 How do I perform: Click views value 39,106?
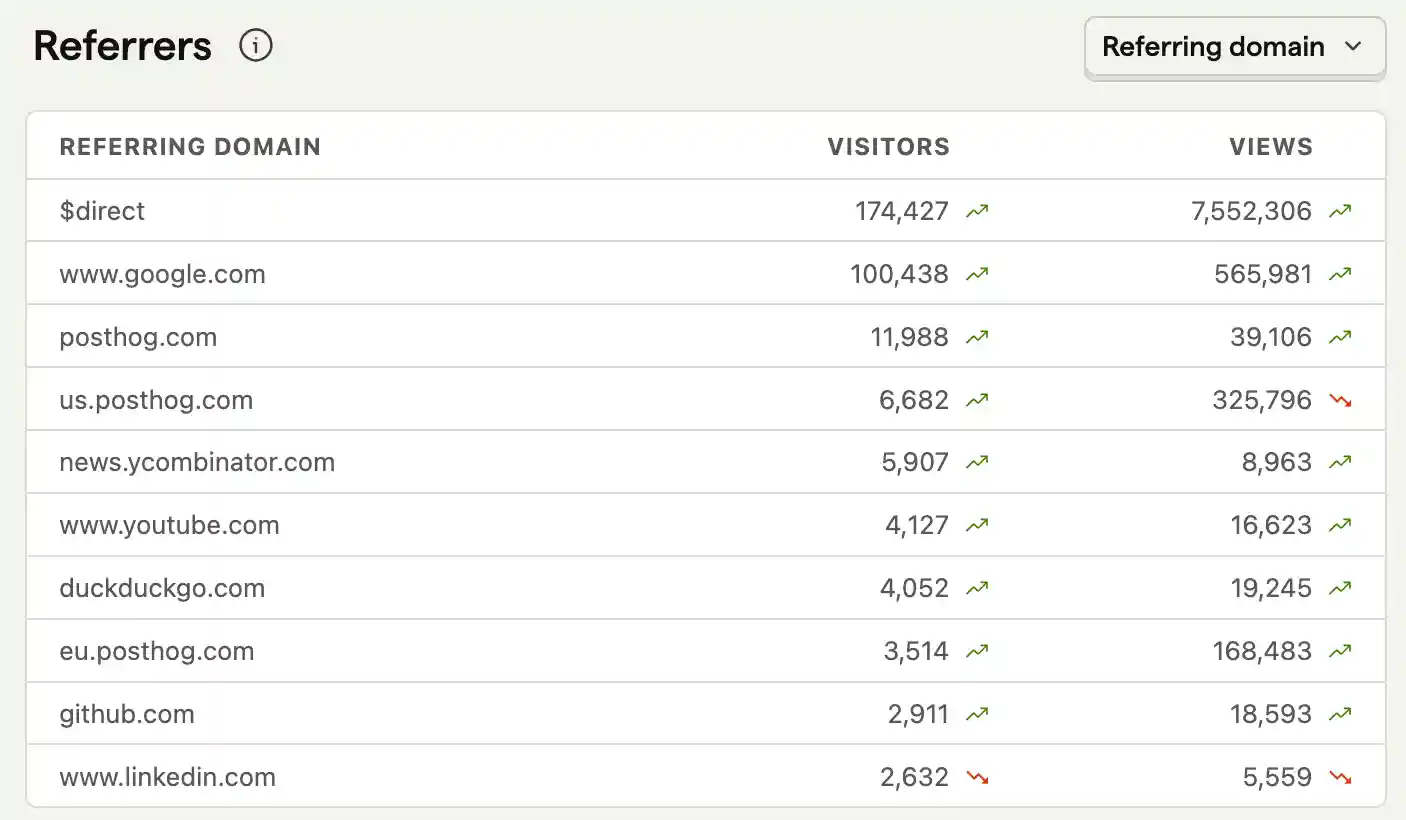(x=1271, y=337)
